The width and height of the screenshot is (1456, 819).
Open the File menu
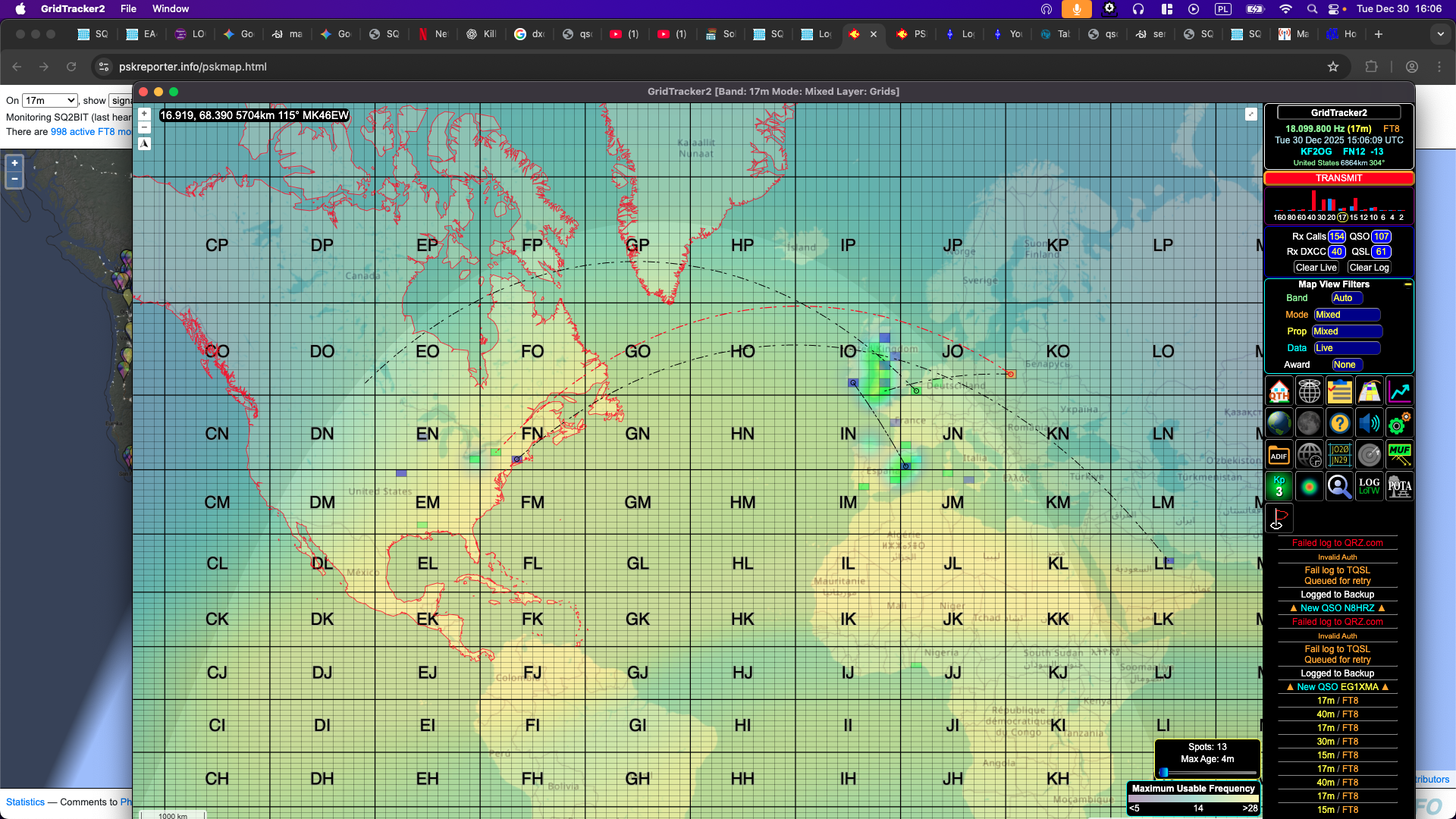pyautogui.click(x=128, y=8)
